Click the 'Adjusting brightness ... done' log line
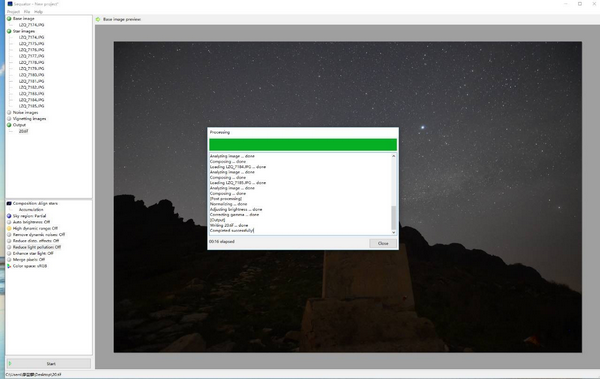The width and height of the screenshot is (600, 379). (x=236, y=209)
